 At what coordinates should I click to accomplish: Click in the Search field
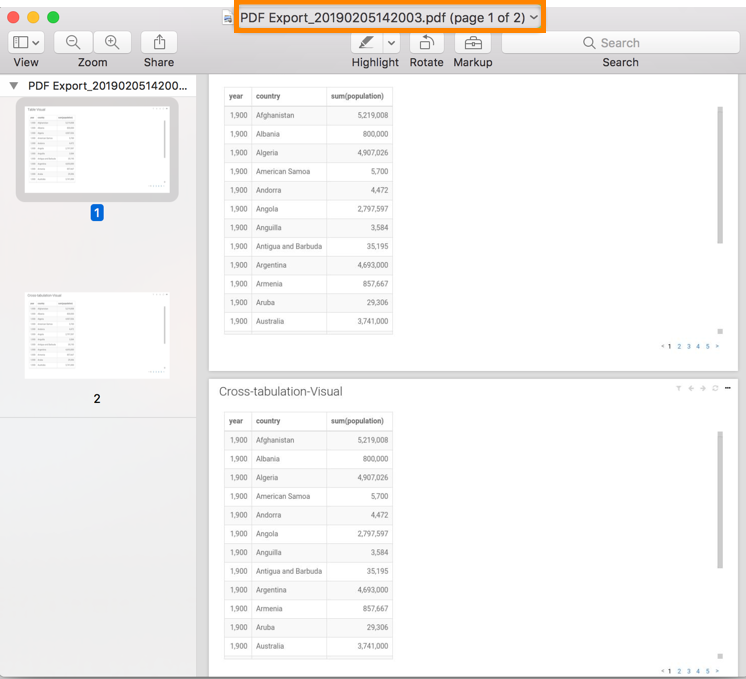point(620,42)
